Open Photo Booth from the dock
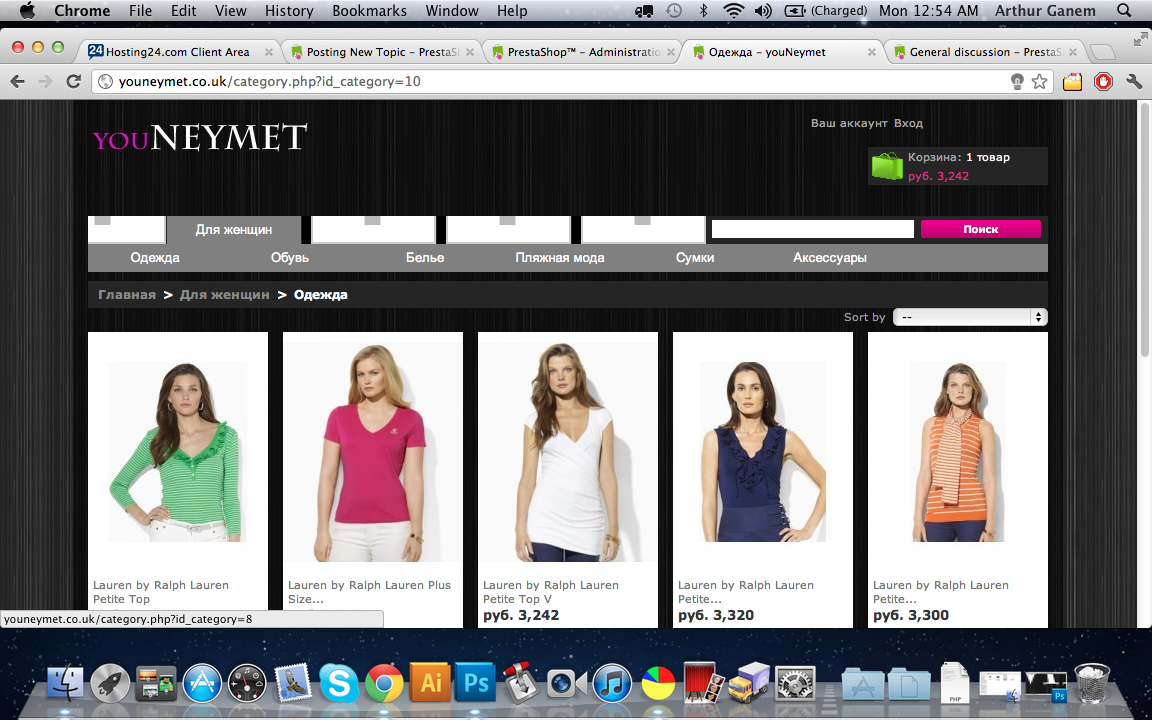 704,682
